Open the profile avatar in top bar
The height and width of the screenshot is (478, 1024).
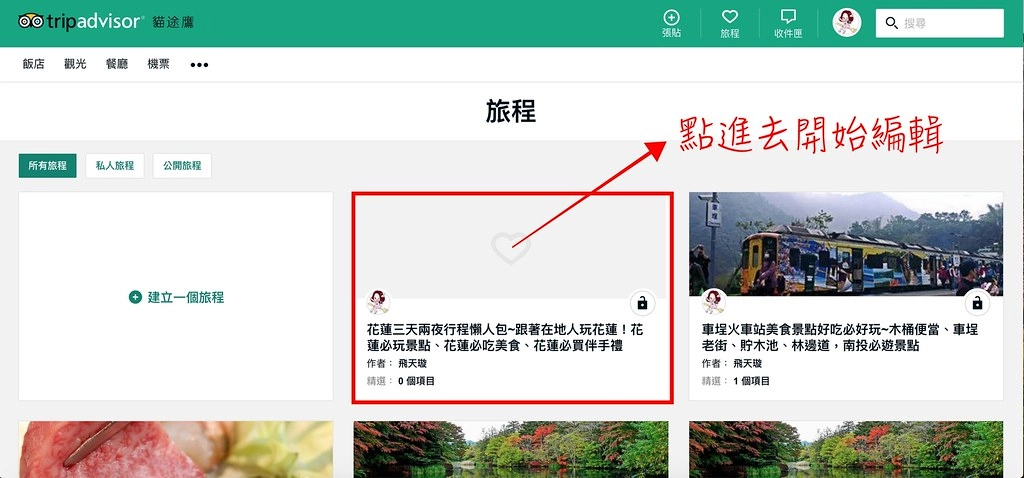pos(846,23)
